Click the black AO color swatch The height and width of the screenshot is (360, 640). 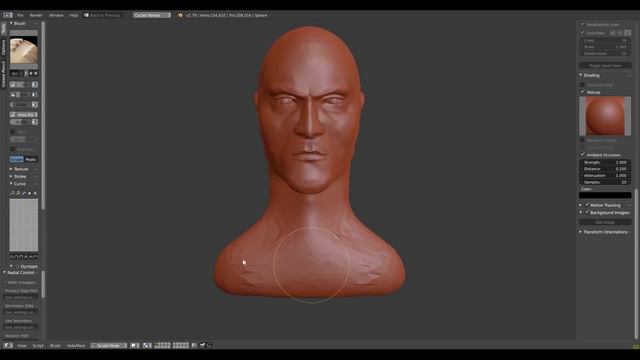pos(605,196)
